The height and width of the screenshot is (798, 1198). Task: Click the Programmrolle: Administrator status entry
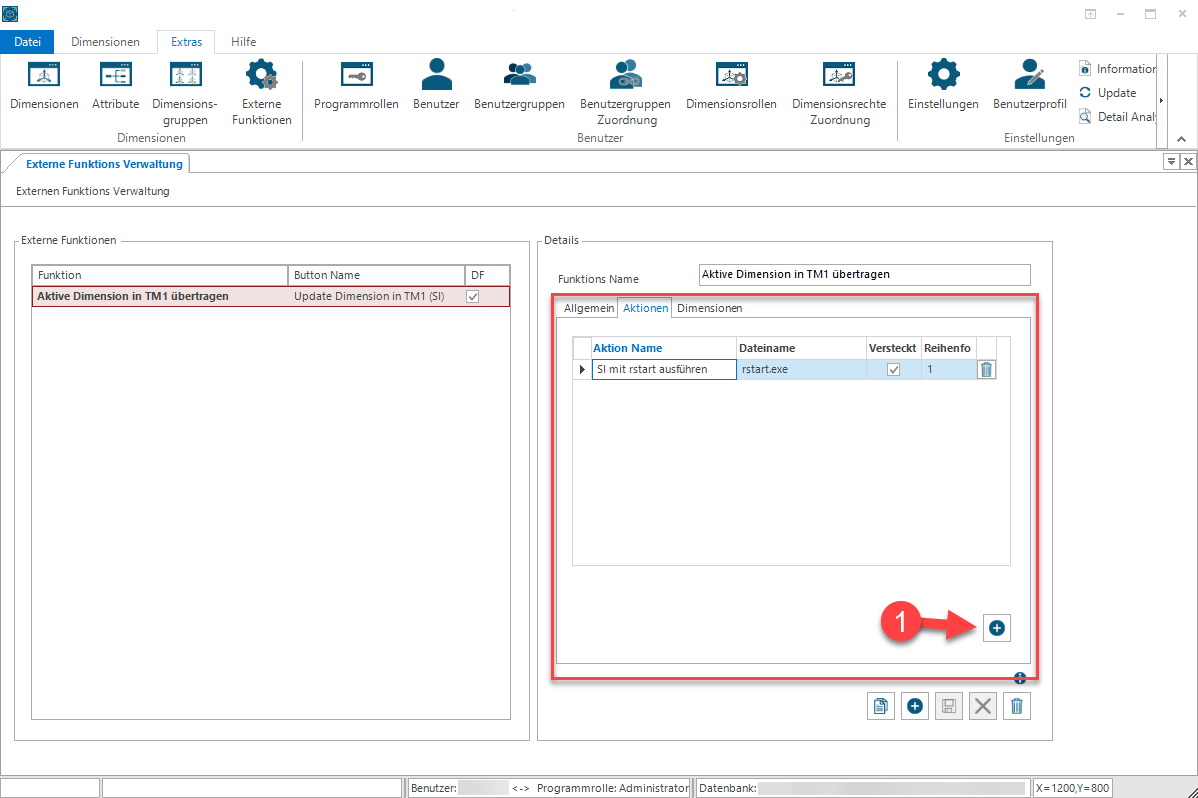pyautogui.click(x=613, y=788)
